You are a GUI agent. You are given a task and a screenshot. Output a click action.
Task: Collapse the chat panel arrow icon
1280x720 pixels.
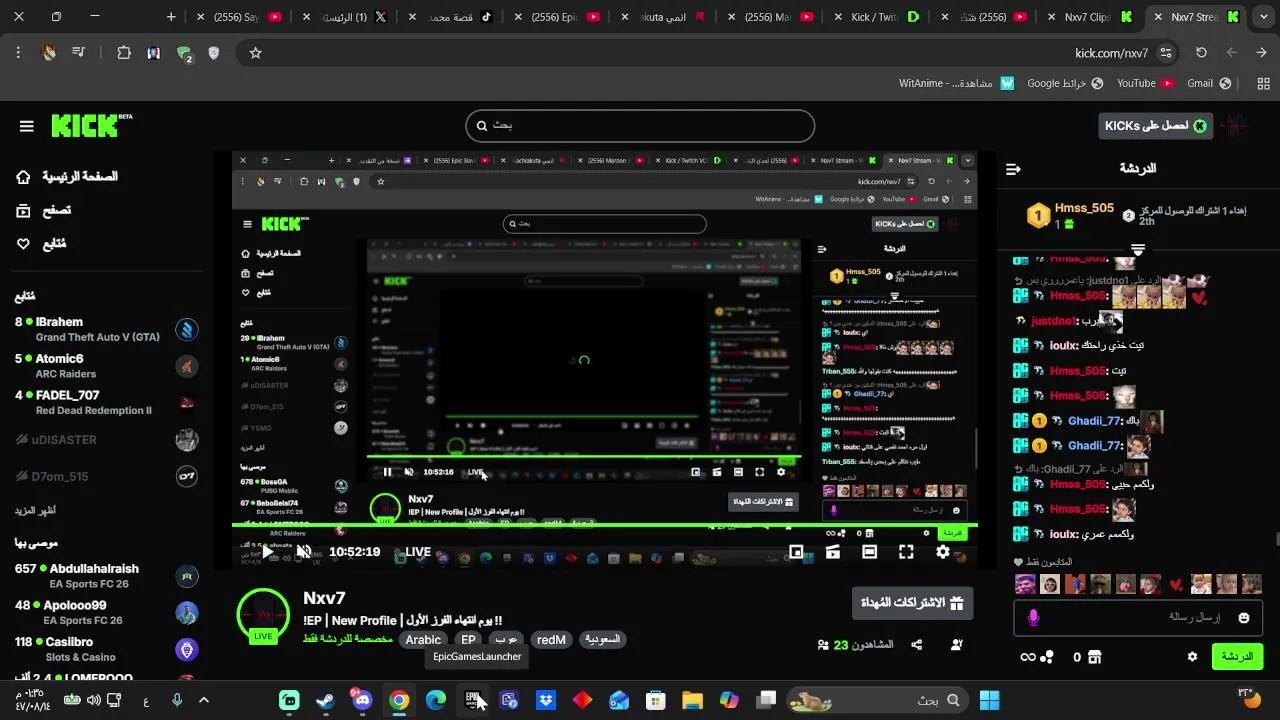[x=1013, y=169]
